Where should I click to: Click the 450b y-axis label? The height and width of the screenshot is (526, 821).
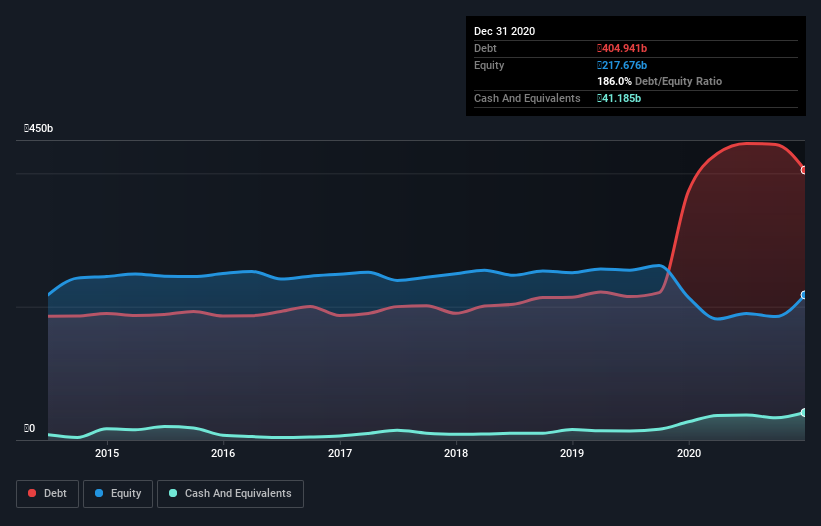[x=38, y=128]
